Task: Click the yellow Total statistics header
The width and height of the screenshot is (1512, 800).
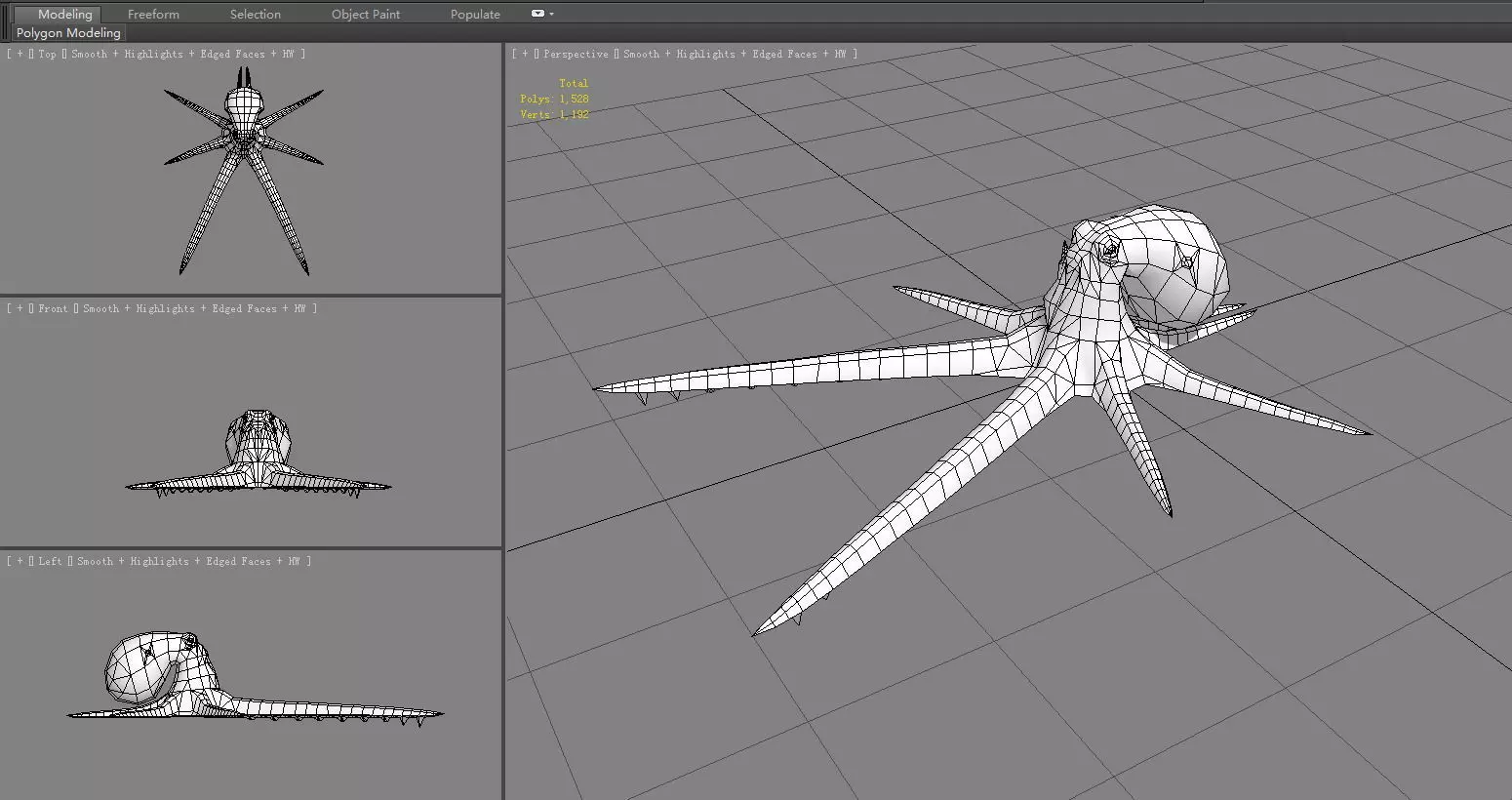Action: pos(574,84)
